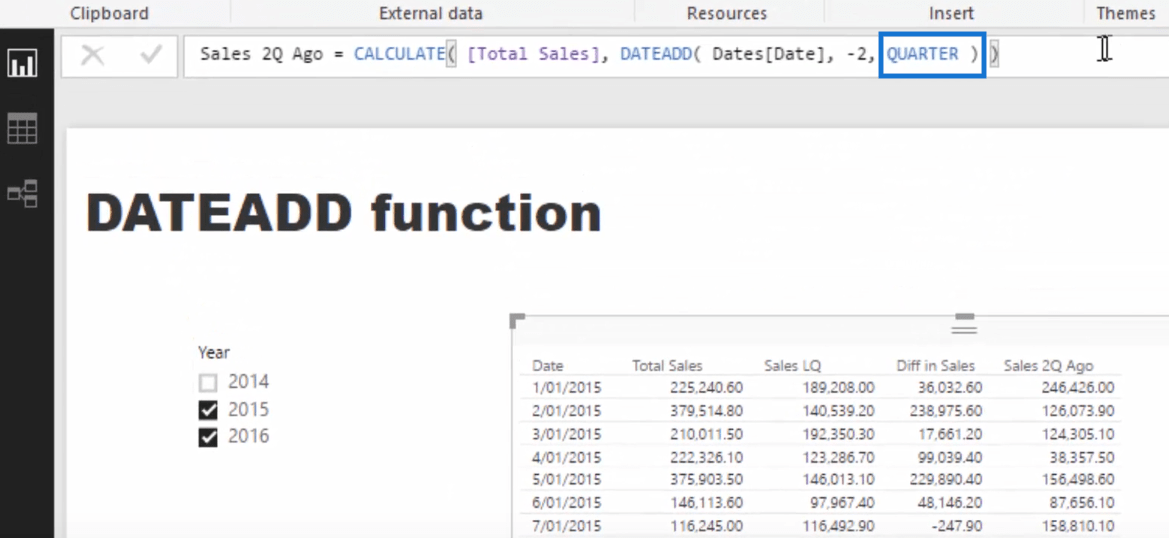Image resolution: width=1169 pixels, height=538 pixels.
Task: Select the Date column header
Action: pos(548,366)
